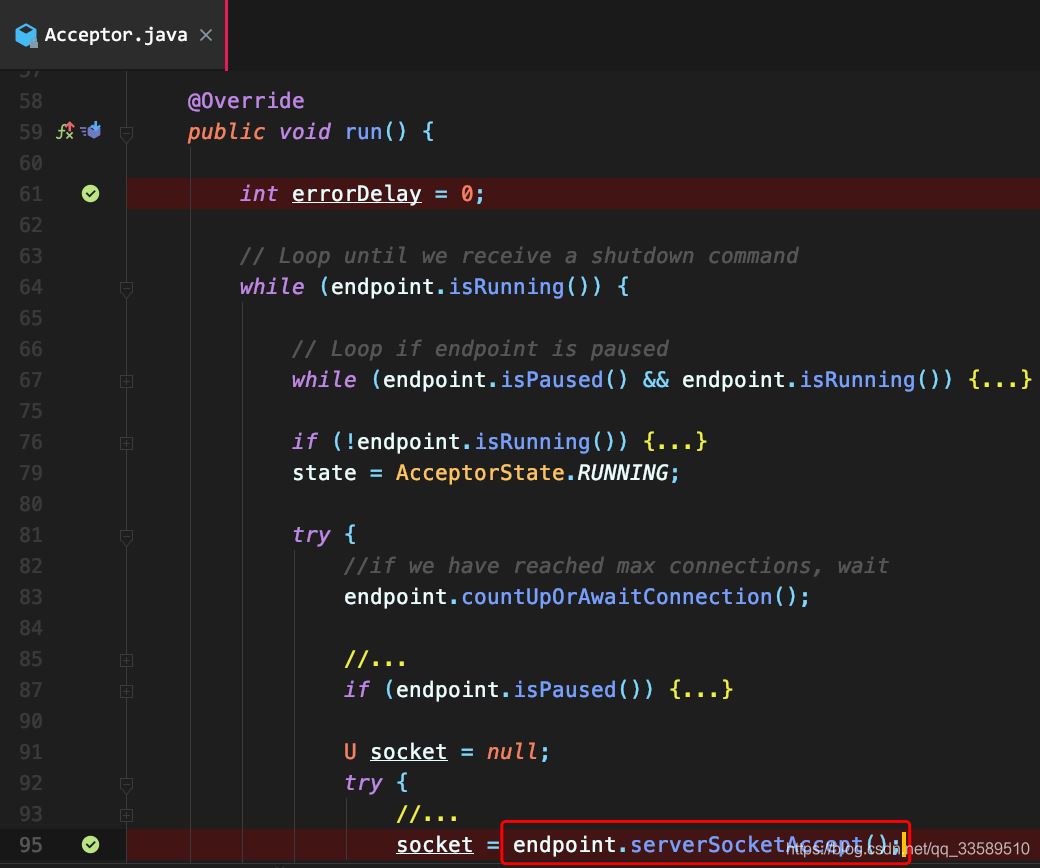Collapse the inner try block at line 92

point(126,783)
